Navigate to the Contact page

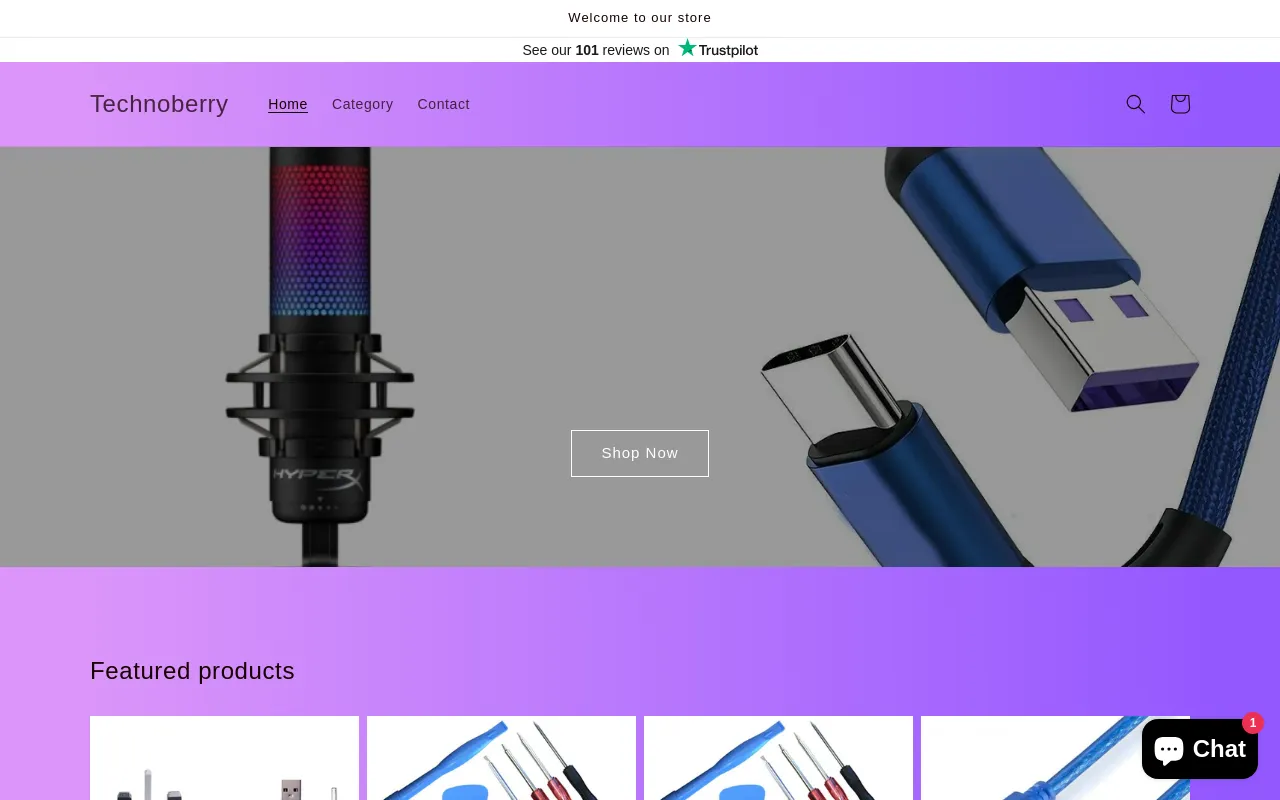[x=443, y=104]
